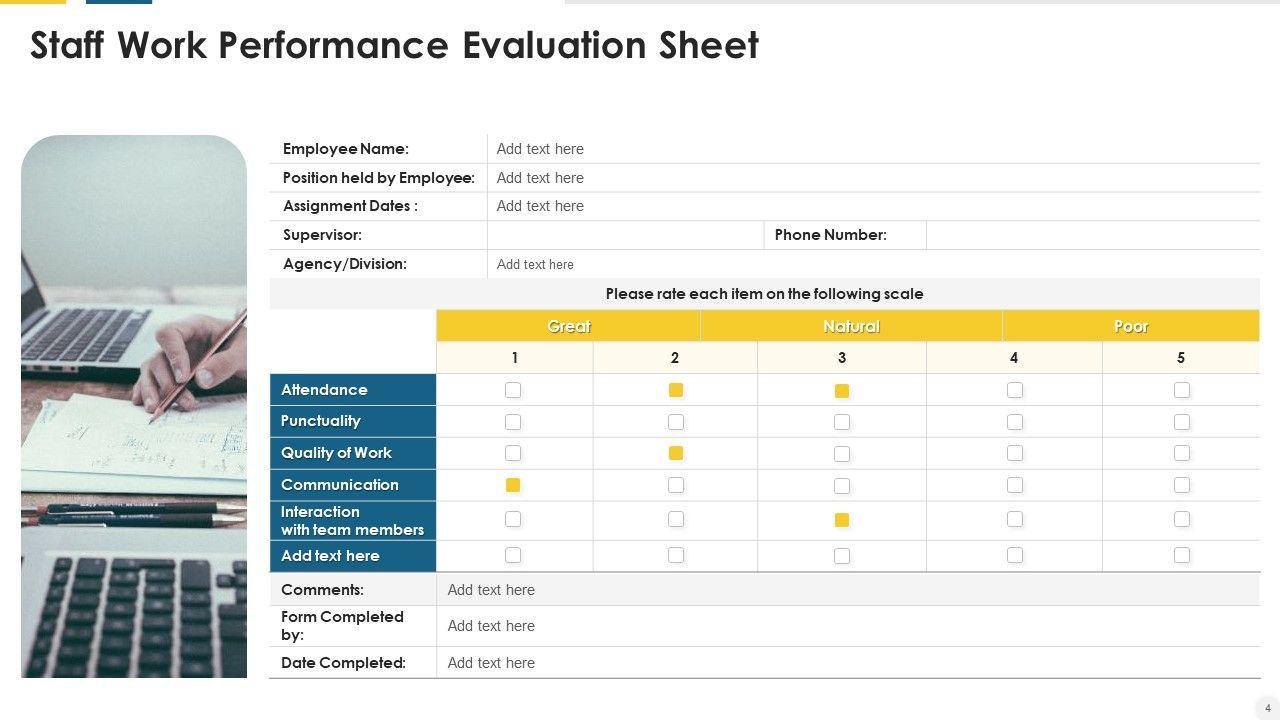Uncheck Interaction with team members rating 3
The image size is (1280, 720).
pos(842,520)
